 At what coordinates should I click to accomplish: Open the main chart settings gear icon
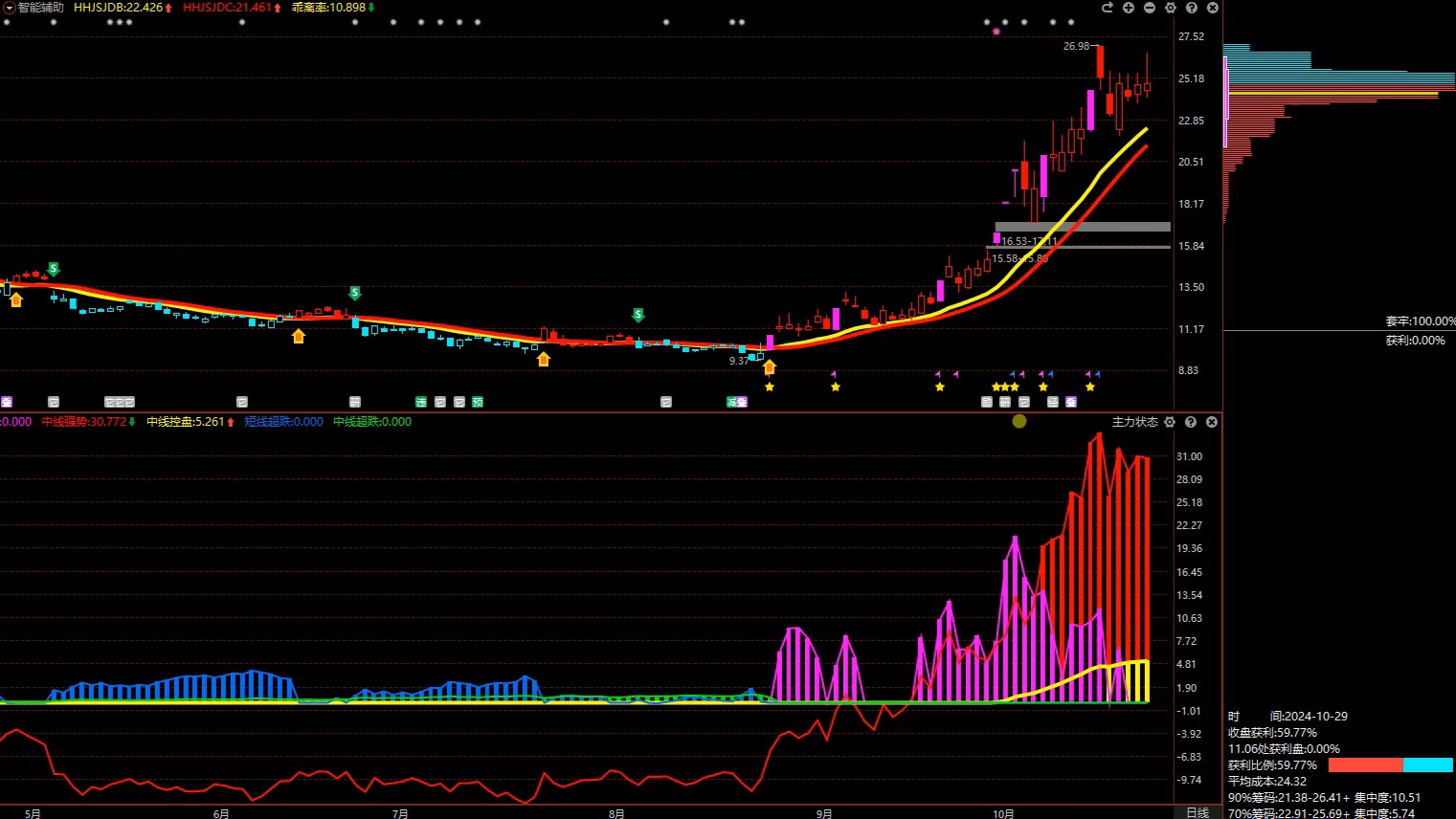1171,8
